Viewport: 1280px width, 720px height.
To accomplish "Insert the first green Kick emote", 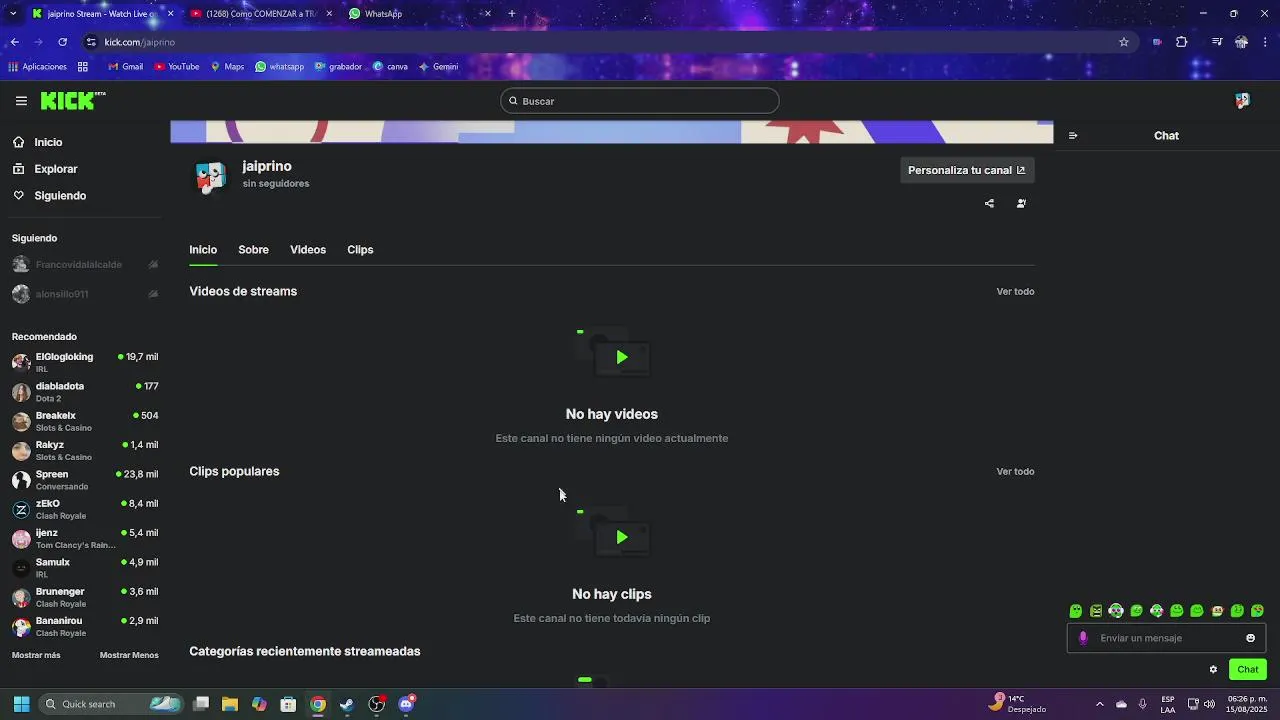I will coord(1076,611).
